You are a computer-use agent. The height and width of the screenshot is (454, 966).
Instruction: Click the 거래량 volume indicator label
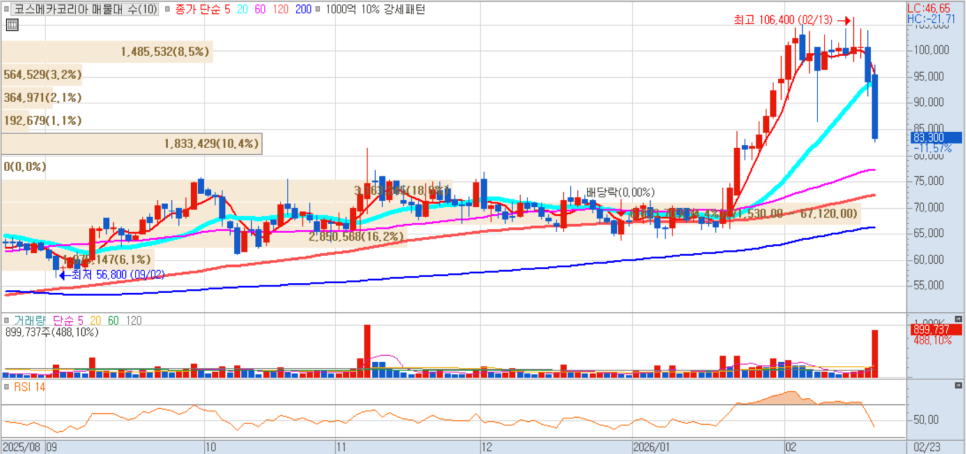(x=28, y=320)
